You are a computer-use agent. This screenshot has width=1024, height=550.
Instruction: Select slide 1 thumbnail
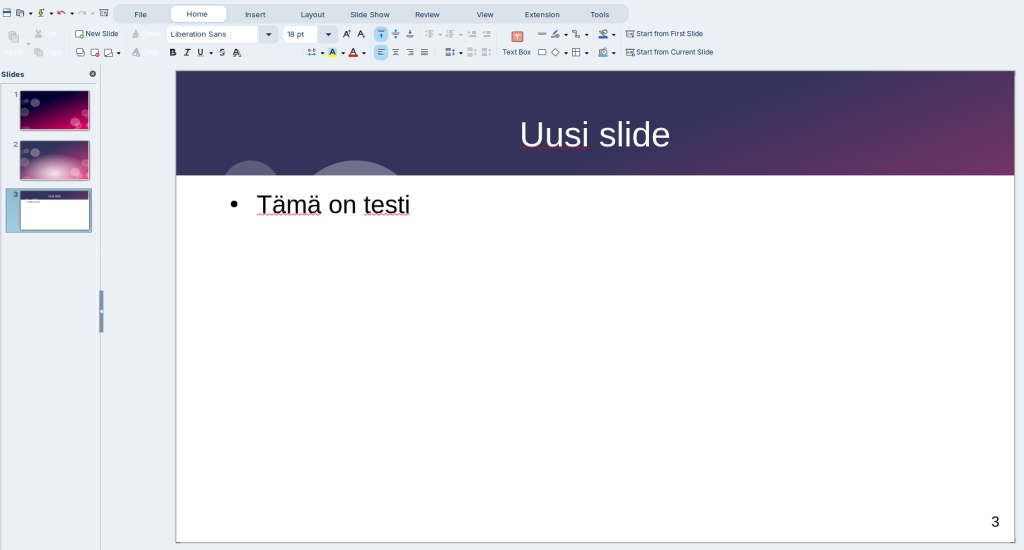(54, 110)
